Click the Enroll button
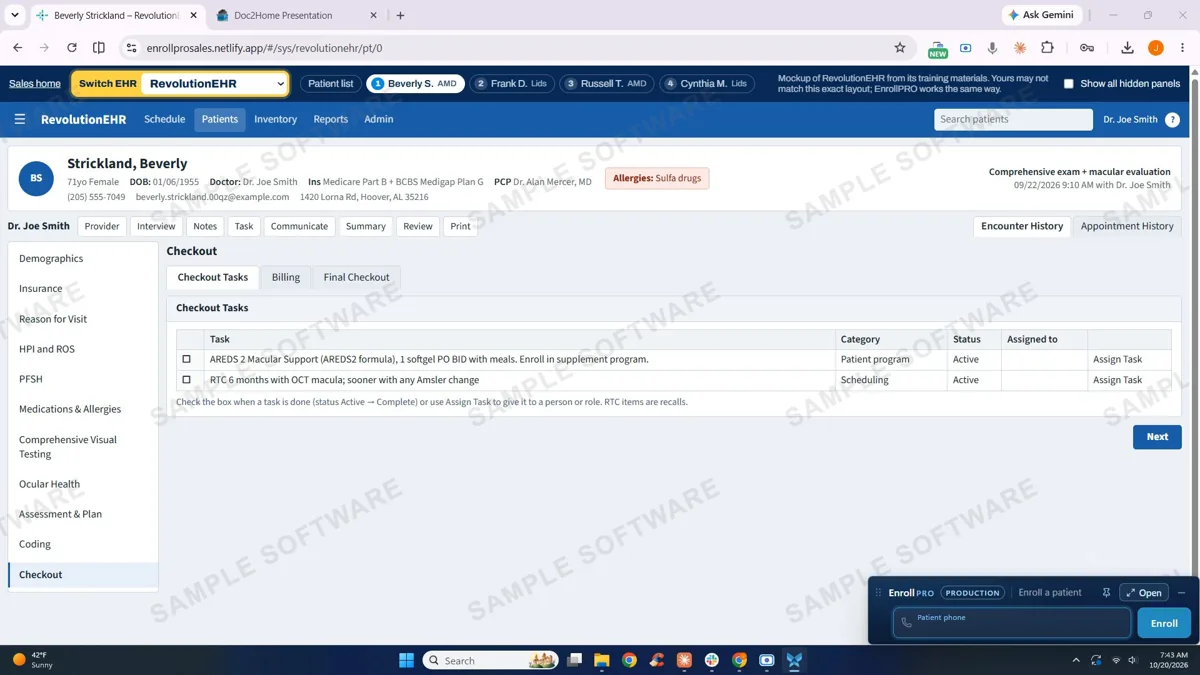Viewport: 1200px width, 675px height. pyautogui.click(x=1164, y=623)
